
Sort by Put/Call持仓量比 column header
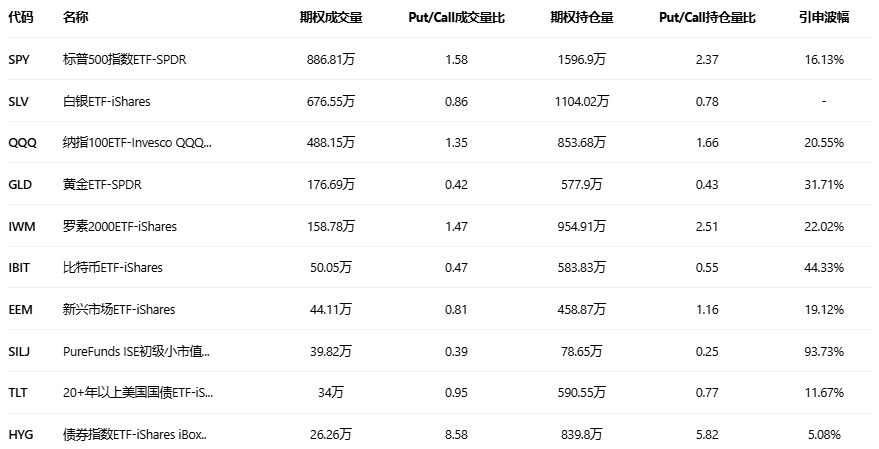click(707, 18)
